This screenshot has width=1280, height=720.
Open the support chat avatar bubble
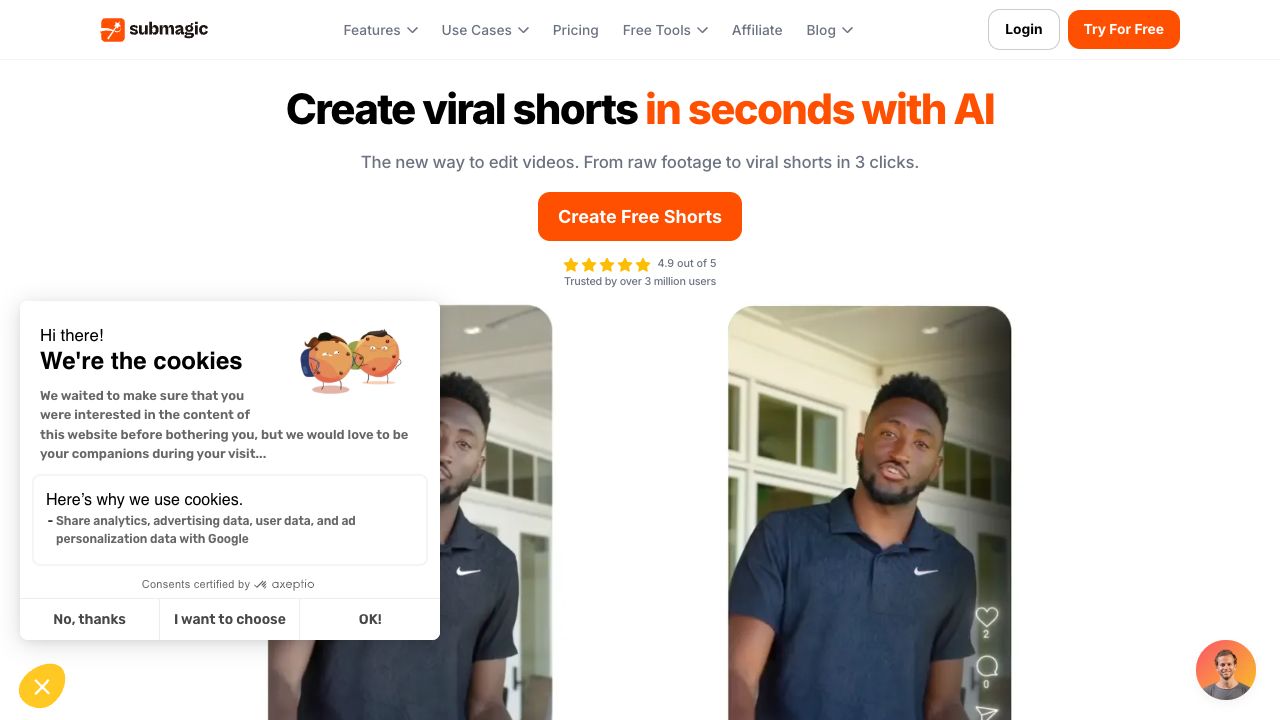tap(1226, 670)
